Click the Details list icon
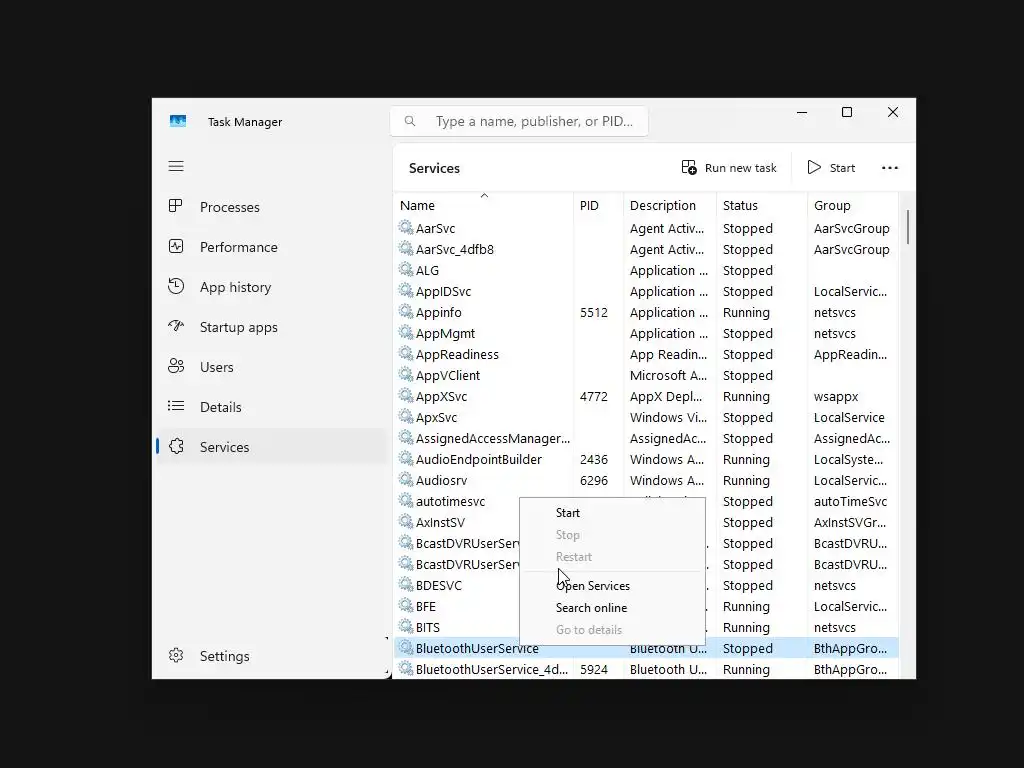This screenshot has height=768, width=1024. tap(176, 406)
